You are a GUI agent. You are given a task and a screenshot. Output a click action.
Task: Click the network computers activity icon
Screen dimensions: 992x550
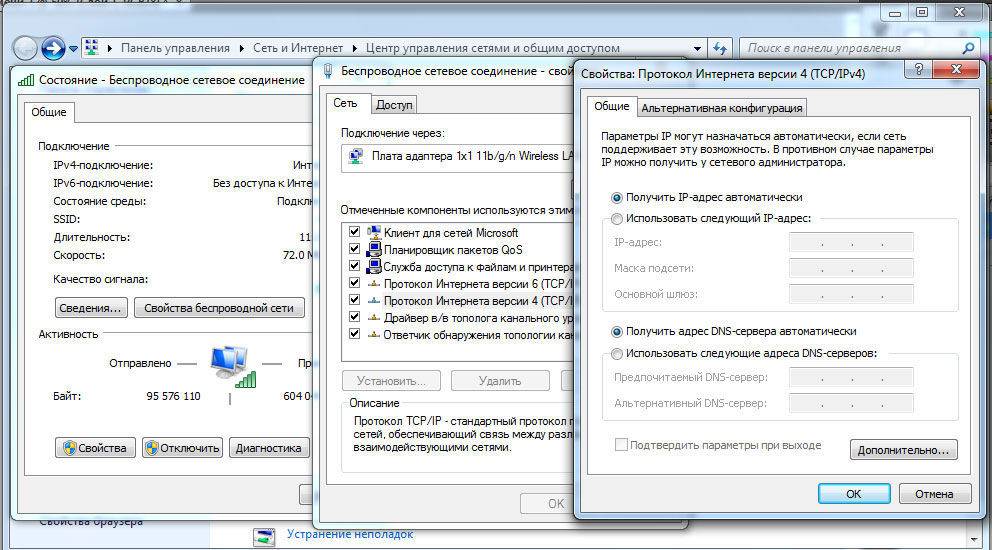pos(231,364)
